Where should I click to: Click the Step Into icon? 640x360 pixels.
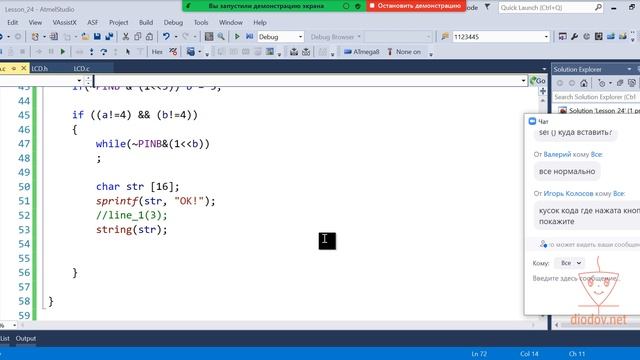click(x=91, y=52)
